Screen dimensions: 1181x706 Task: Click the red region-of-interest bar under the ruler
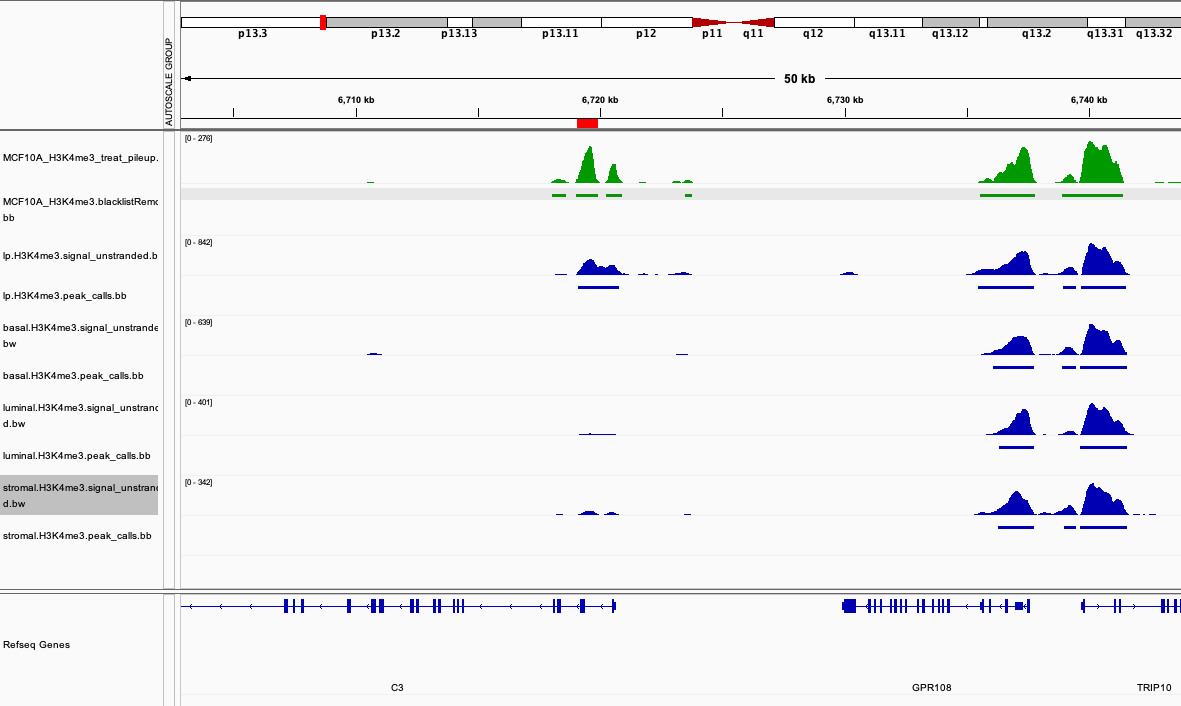(x=587, y=123)
